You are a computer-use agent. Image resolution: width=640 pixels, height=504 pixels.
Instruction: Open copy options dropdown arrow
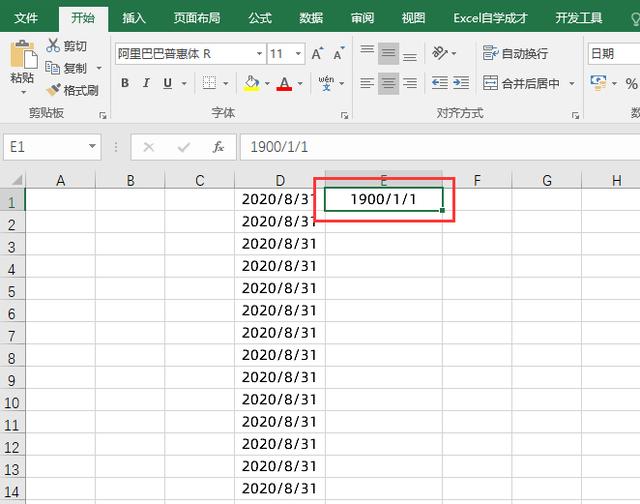[x=99, y=68]
